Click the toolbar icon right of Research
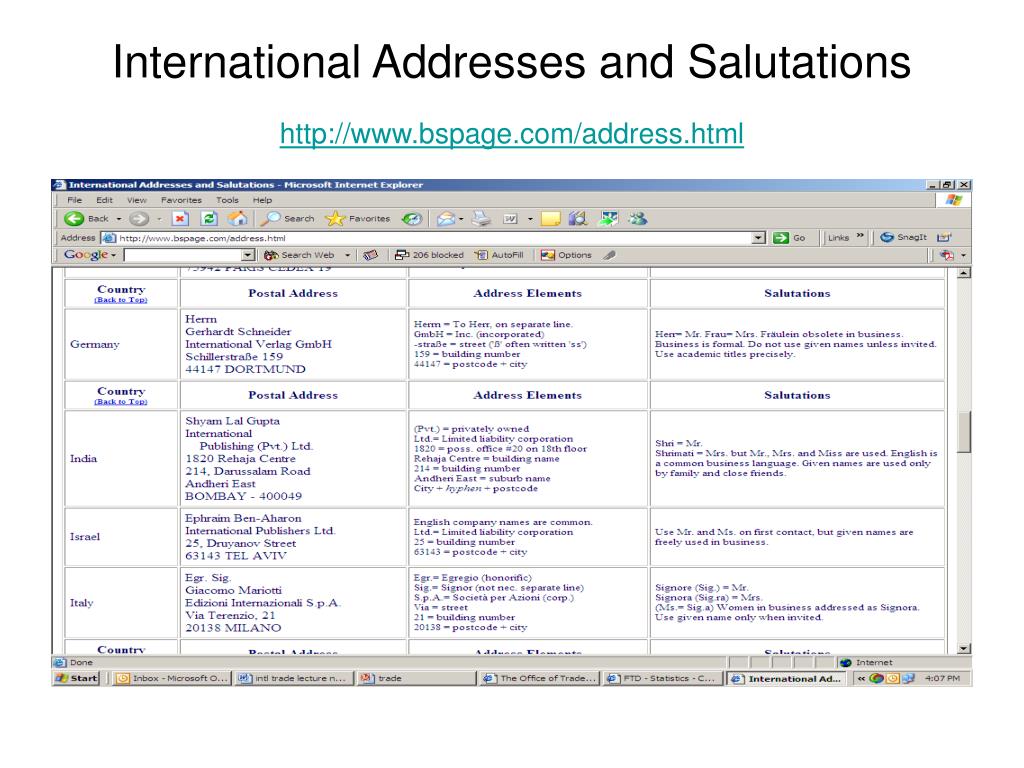 (x=609, y=219)
